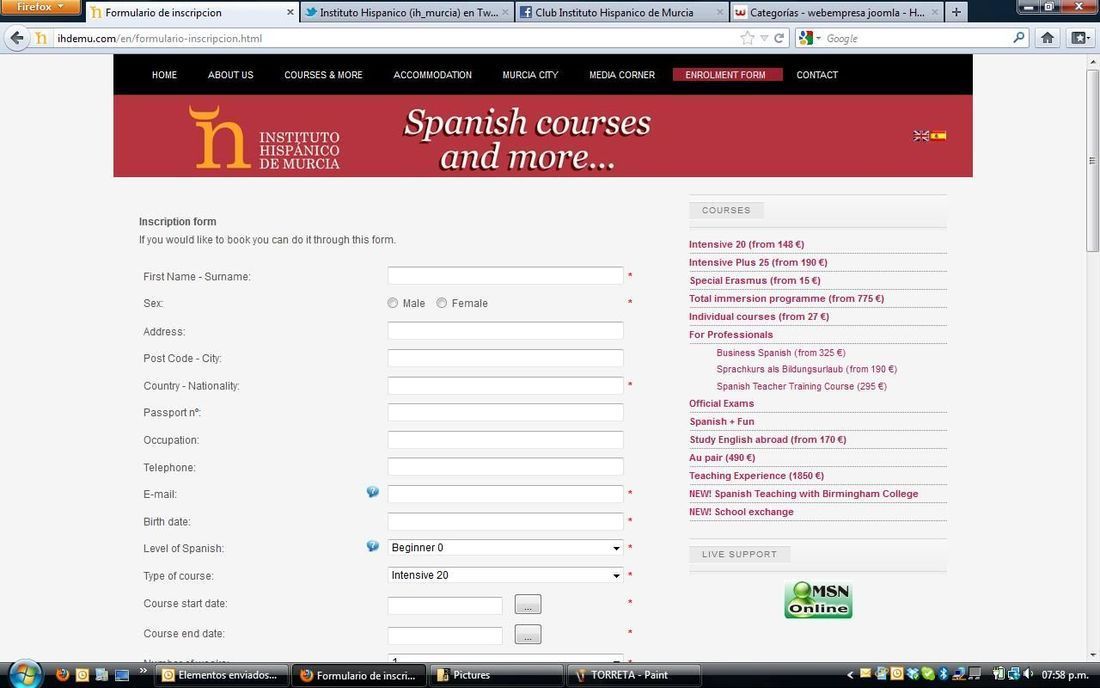Open the Intensive Plus 25 course link

tap(758, 262)
